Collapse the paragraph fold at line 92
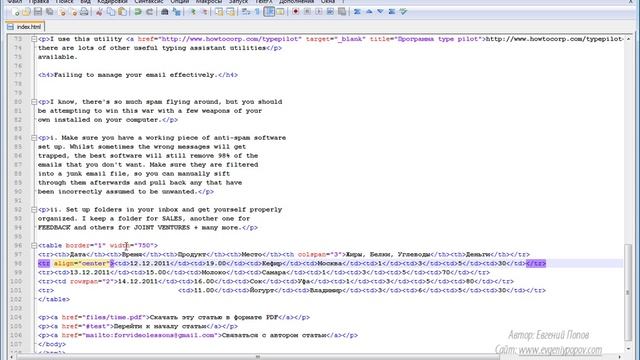This screenshot has height=360, width=640. (x=34, y=210)
